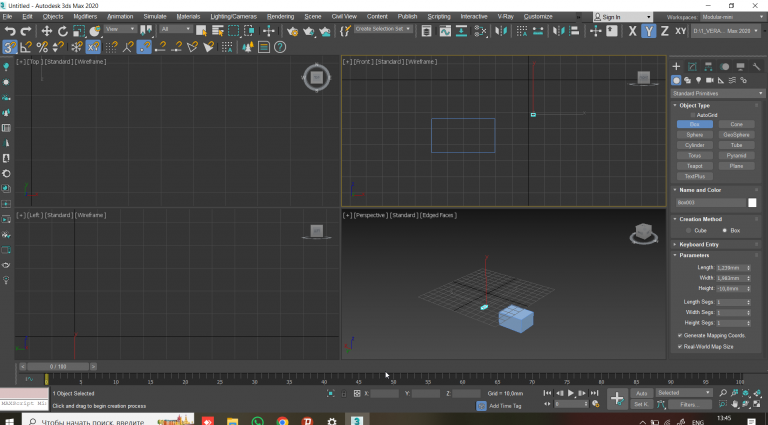
Task: Open the Modify panel tab
Action: 692,67
